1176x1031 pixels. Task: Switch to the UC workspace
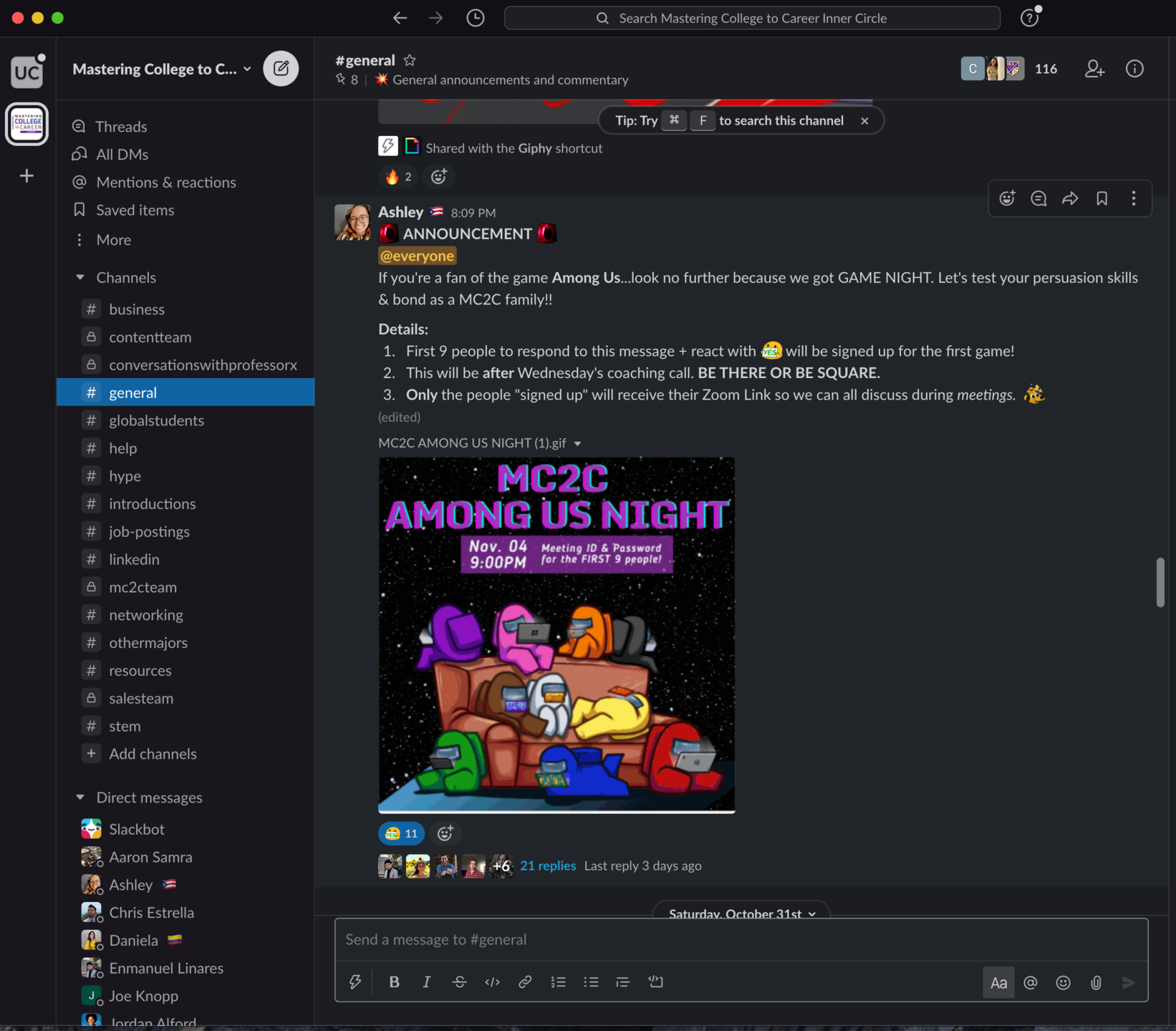point(27,72)
